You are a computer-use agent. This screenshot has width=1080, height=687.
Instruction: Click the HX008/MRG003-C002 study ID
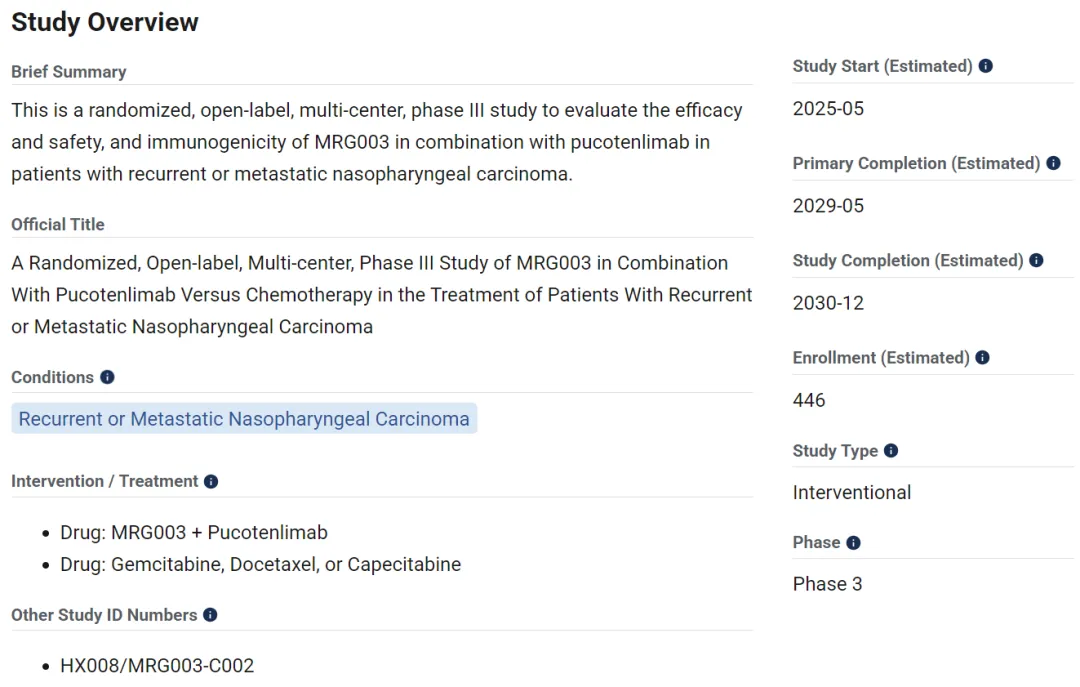coord(157,665)
